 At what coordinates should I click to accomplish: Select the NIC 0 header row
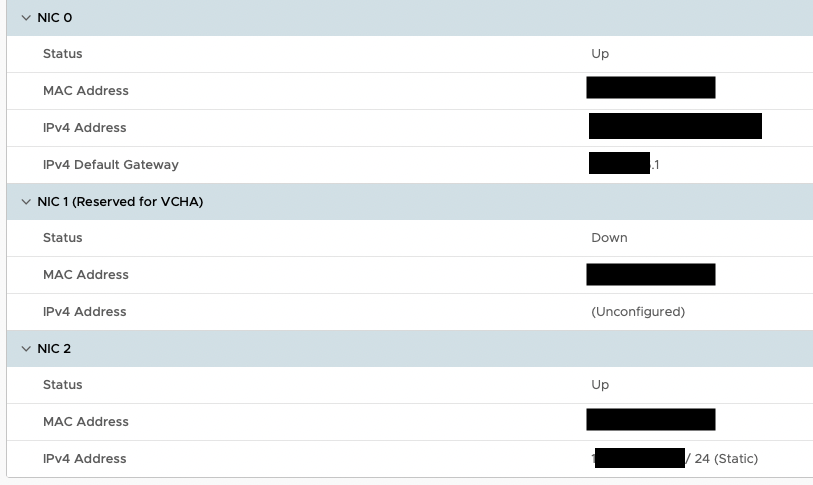coord(410,18)
